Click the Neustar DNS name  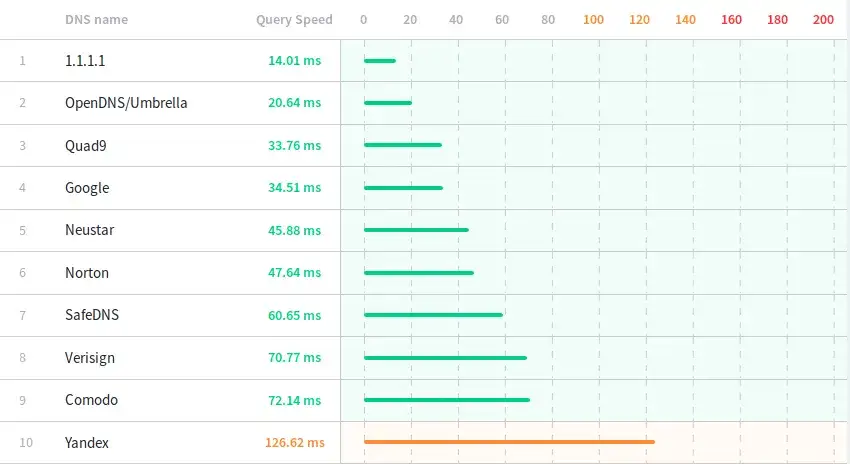click(90, 231)
